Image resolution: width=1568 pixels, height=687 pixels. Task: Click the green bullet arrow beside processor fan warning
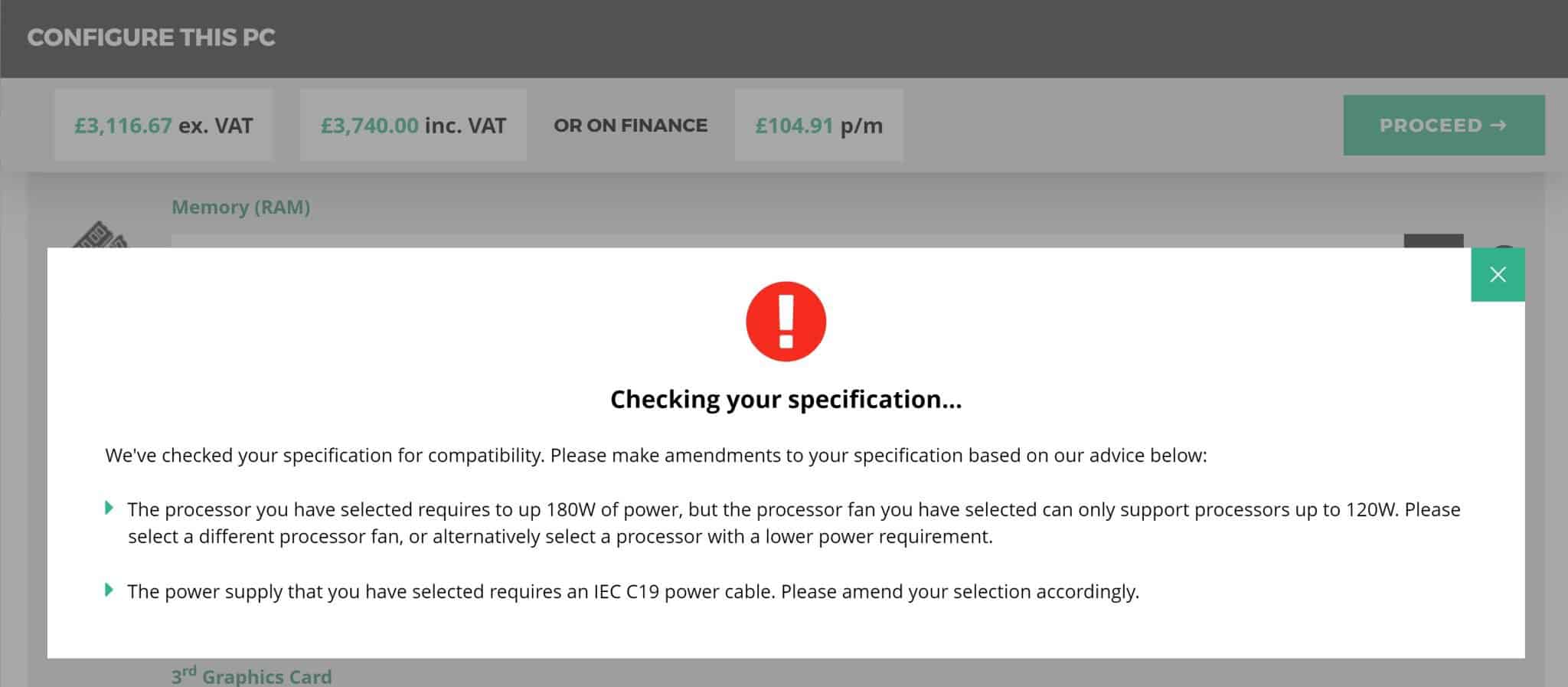click(x=109, y=508)
